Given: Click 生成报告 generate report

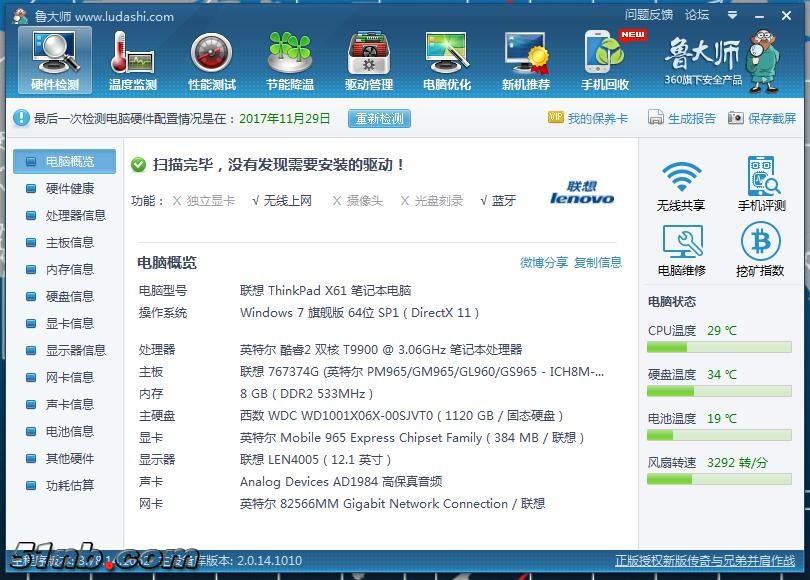Looking at the screenshot, I should tap(682, 118).
